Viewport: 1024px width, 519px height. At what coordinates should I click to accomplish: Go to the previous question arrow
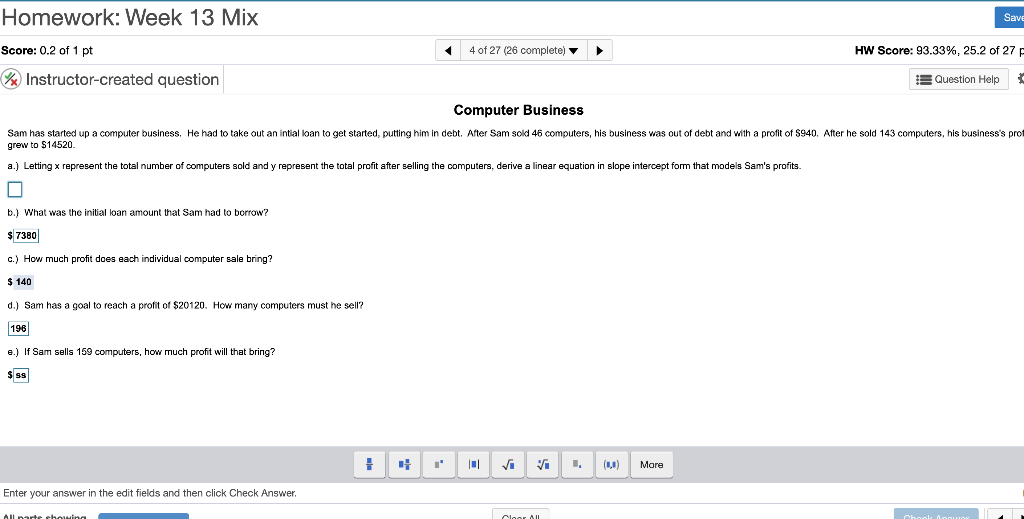tap(448, 50)
